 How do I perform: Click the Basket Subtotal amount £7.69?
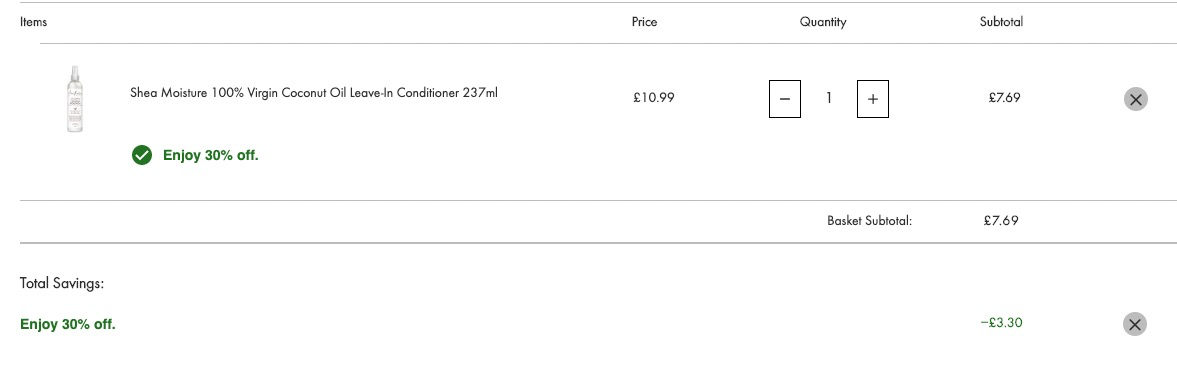1001,220
